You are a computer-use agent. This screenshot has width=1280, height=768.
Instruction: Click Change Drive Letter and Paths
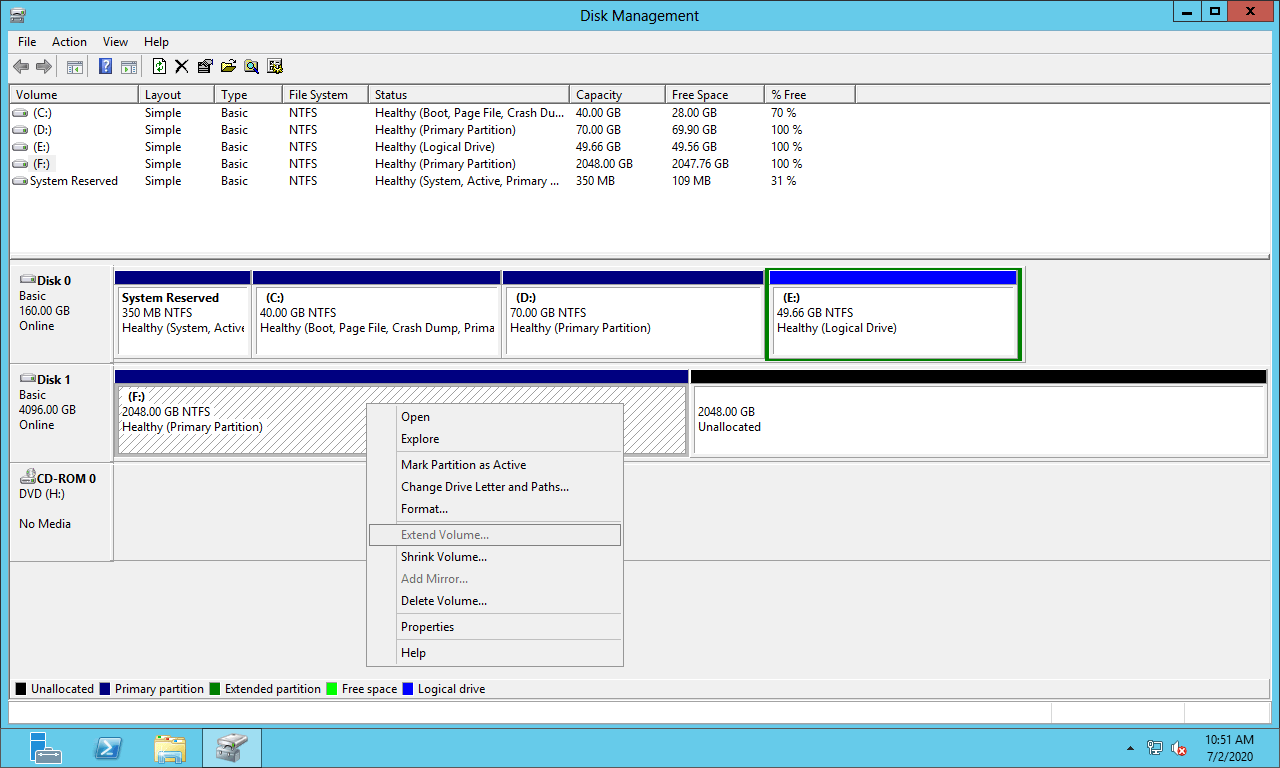484,487
